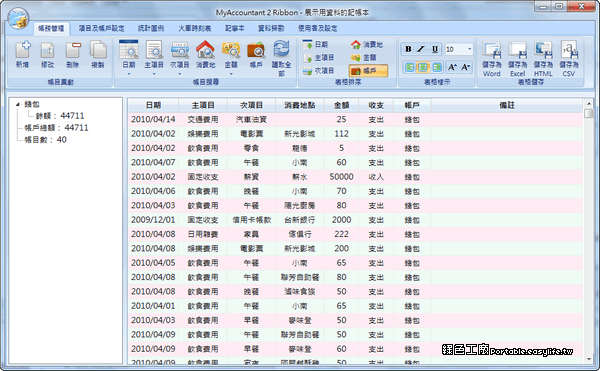Image resolution: width=600 pixels, height=371 pixels.
Task: Sort table by 次項目
Action: click(x=319, y=71)
